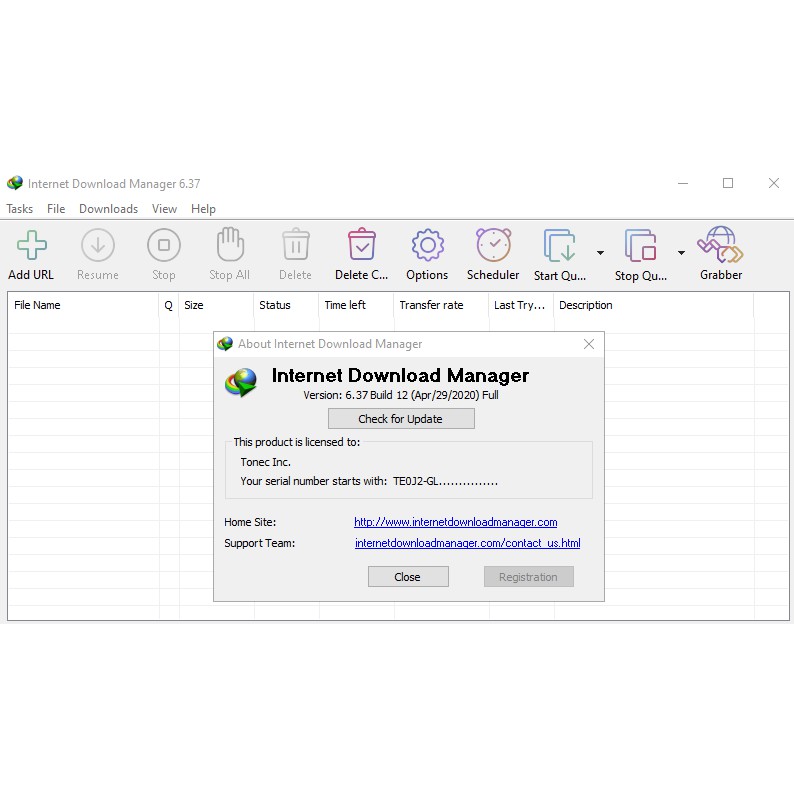Open the Downloads menu
The width and height of the screenshot is (794, 794).
pos(108,209)
